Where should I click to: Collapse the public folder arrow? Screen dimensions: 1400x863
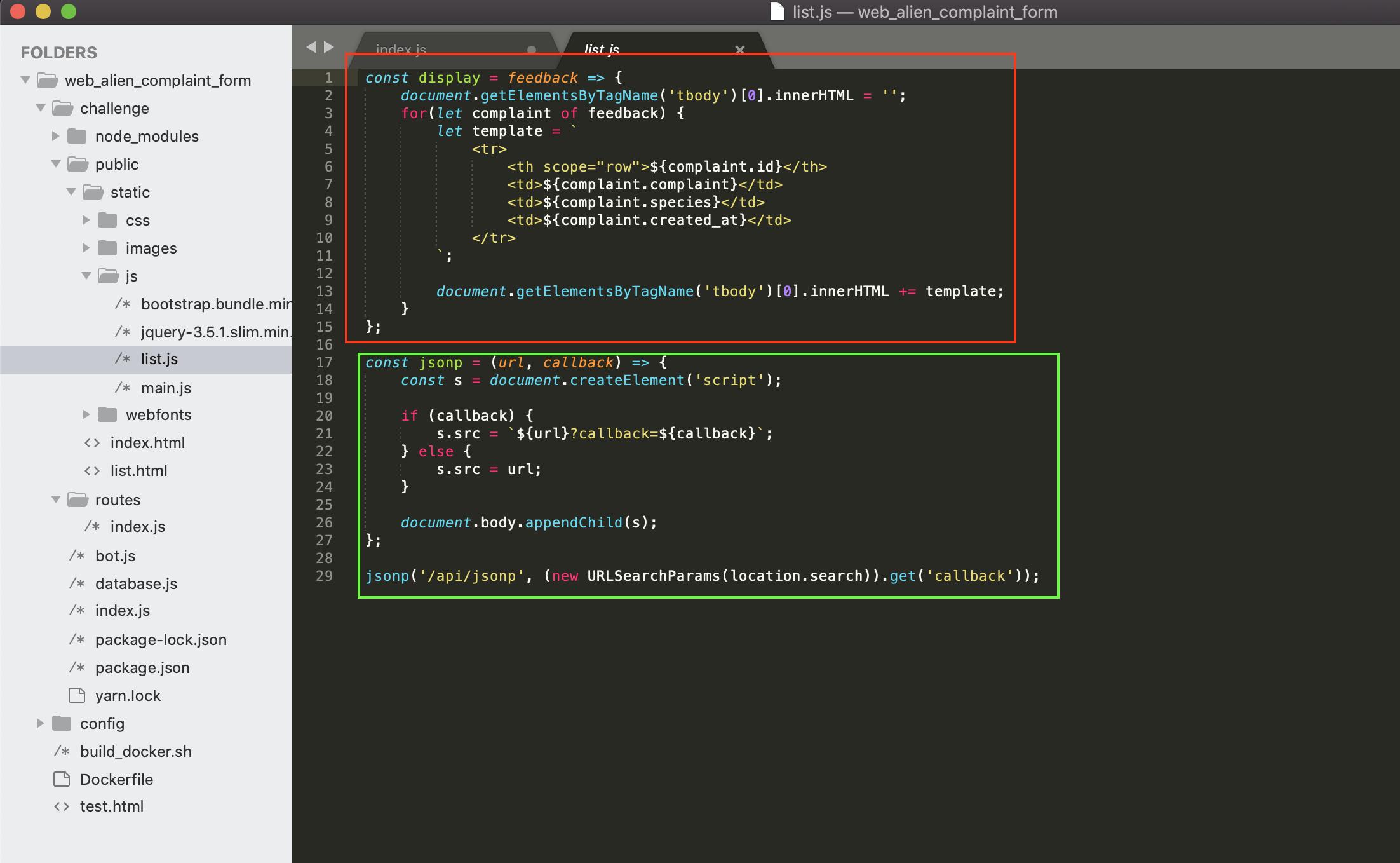[56, 164]
